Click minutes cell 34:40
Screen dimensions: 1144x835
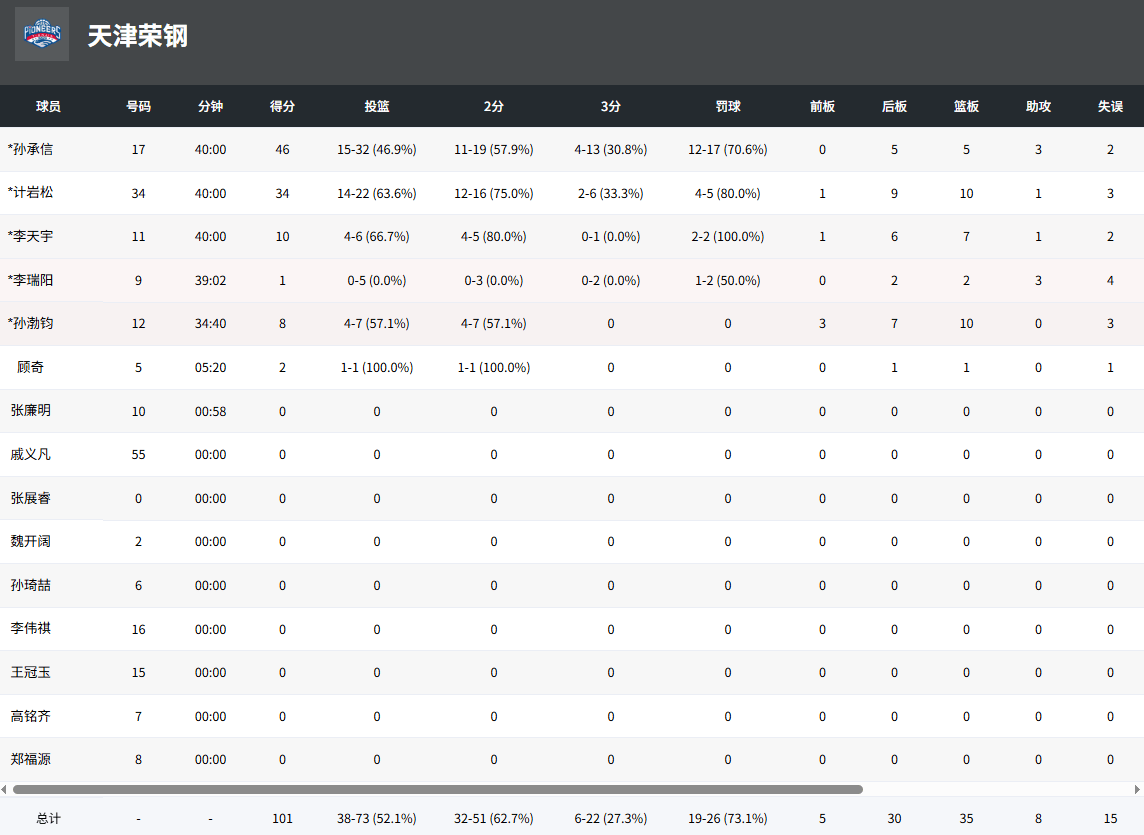[x=210, y=323]
